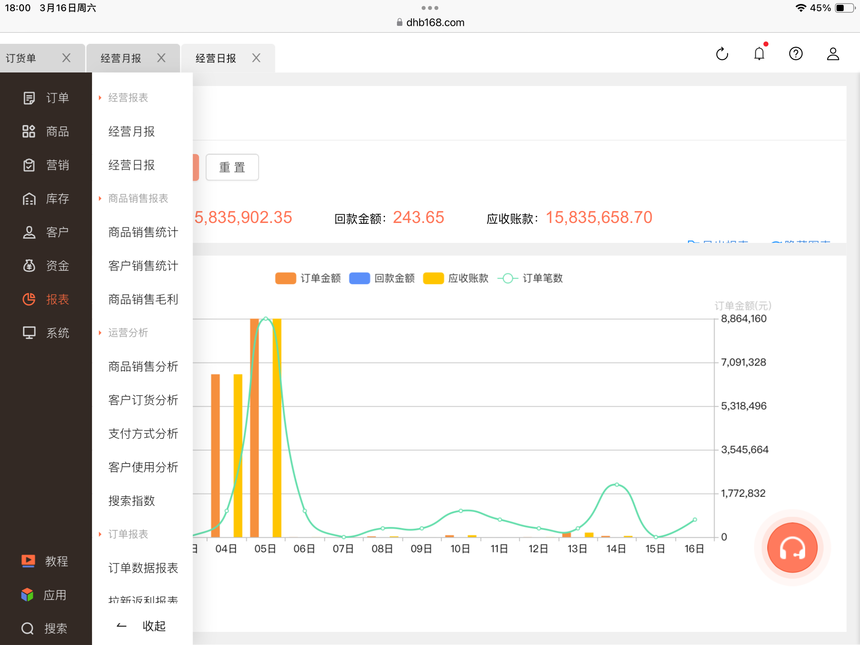860x645 pixels.
Task: Open 商品销售统计 menu entry
Action: 143,233
